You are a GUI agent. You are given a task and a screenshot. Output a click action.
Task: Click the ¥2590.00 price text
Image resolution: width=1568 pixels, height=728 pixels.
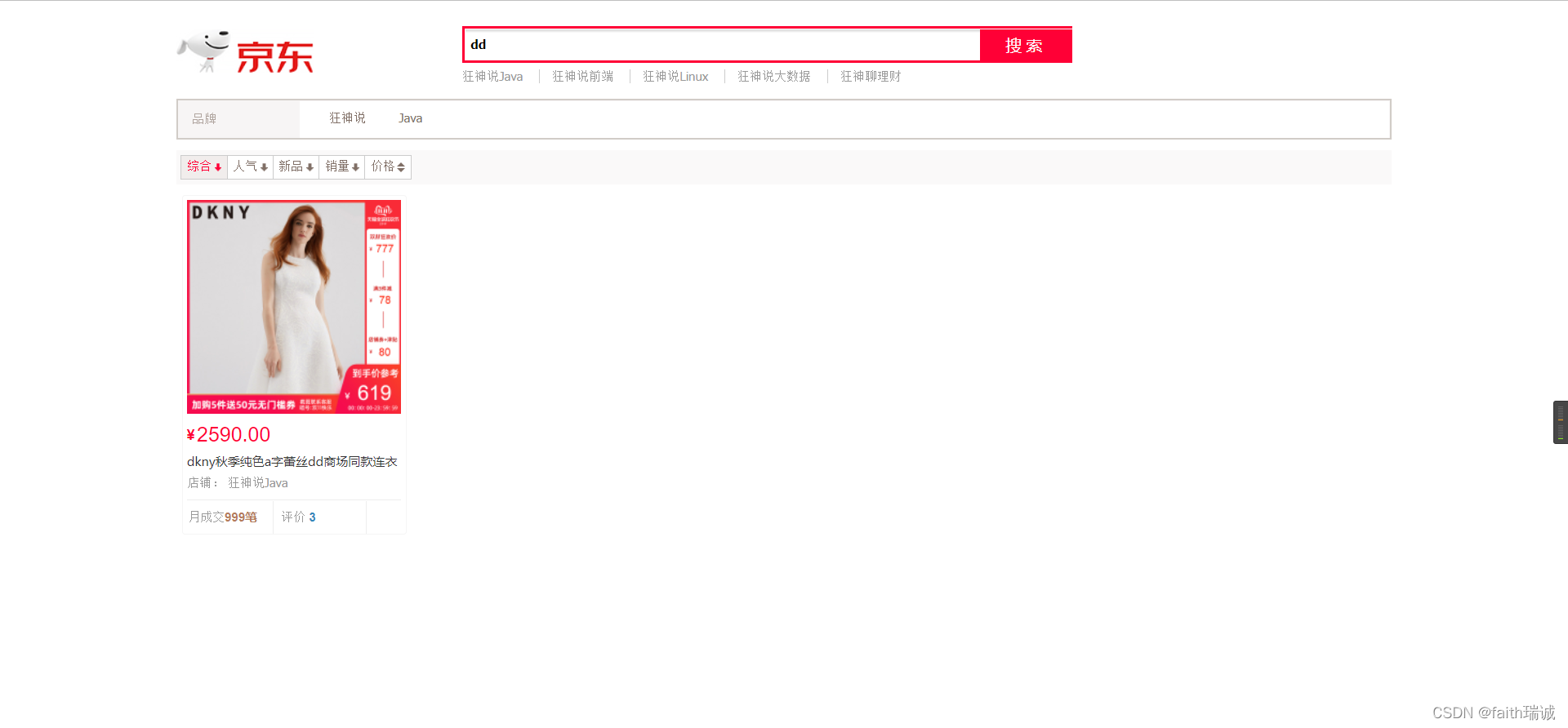(x=229, y=435)
